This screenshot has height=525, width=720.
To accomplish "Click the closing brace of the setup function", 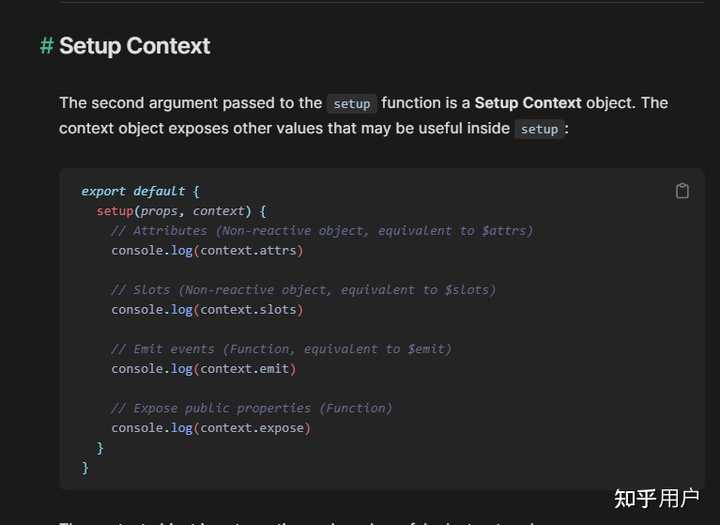I will (x=100, y=448).
